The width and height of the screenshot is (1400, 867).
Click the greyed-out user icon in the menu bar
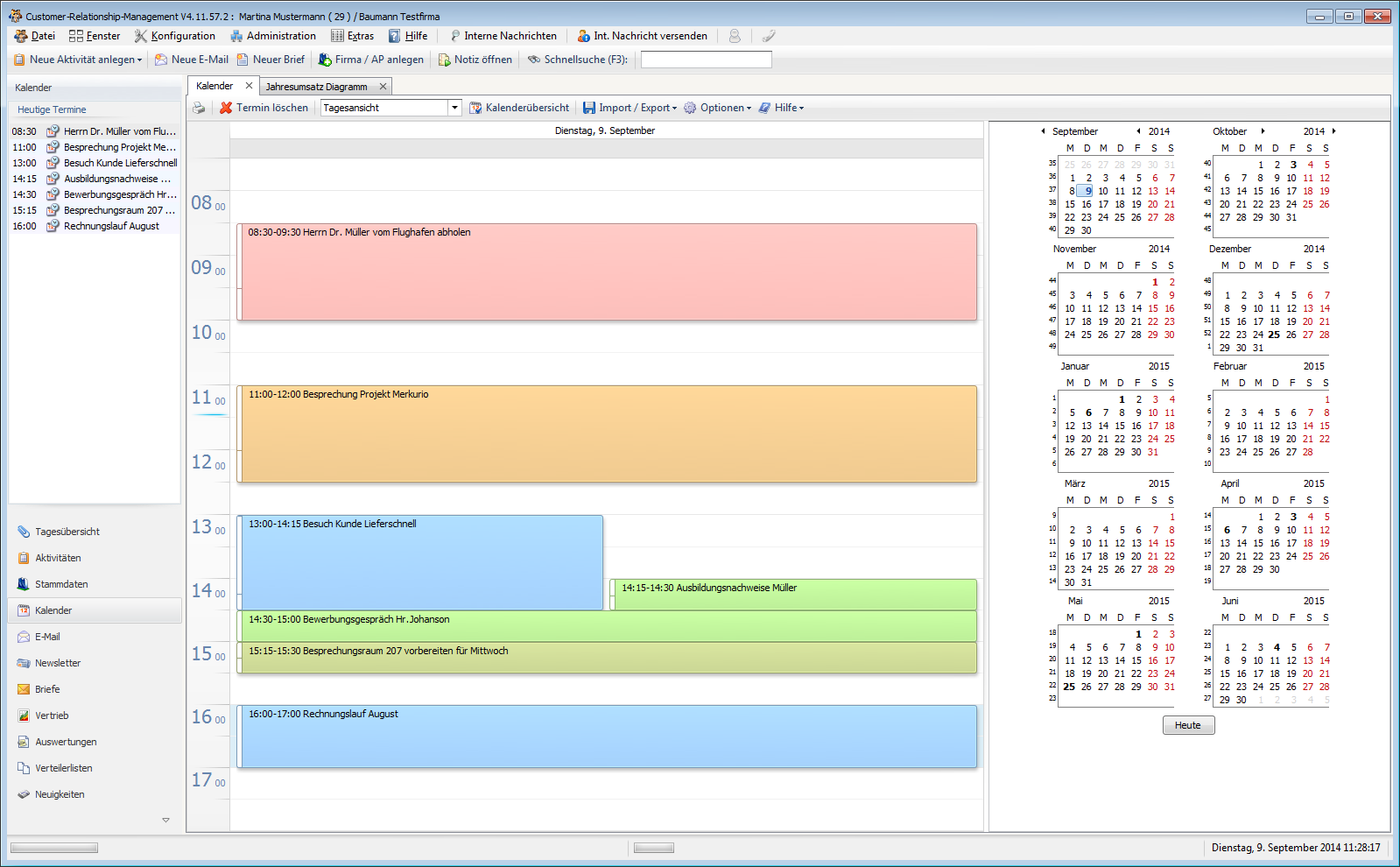coord(735,36)
